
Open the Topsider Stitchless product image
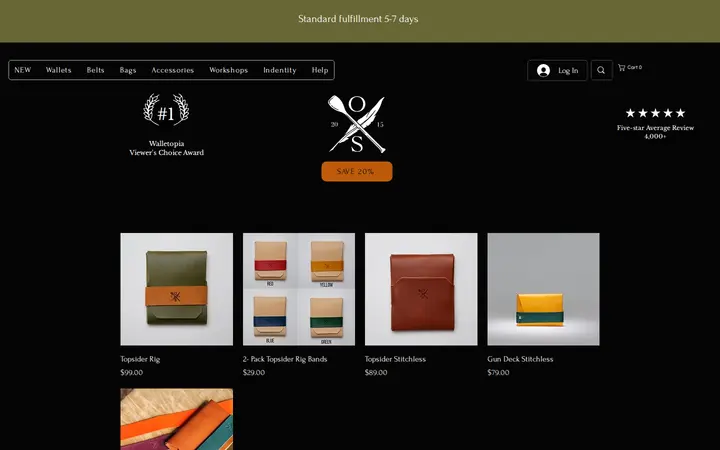(x=421, y=289)
